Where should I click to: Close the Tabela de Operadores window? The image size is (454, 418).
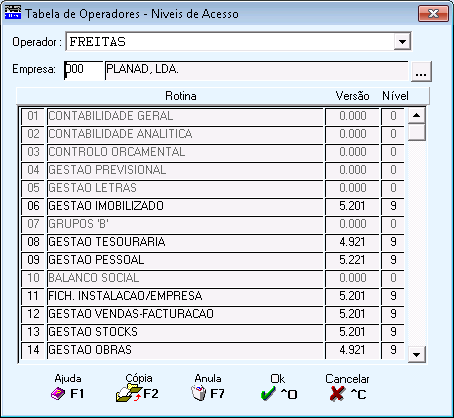coord(433,14)
